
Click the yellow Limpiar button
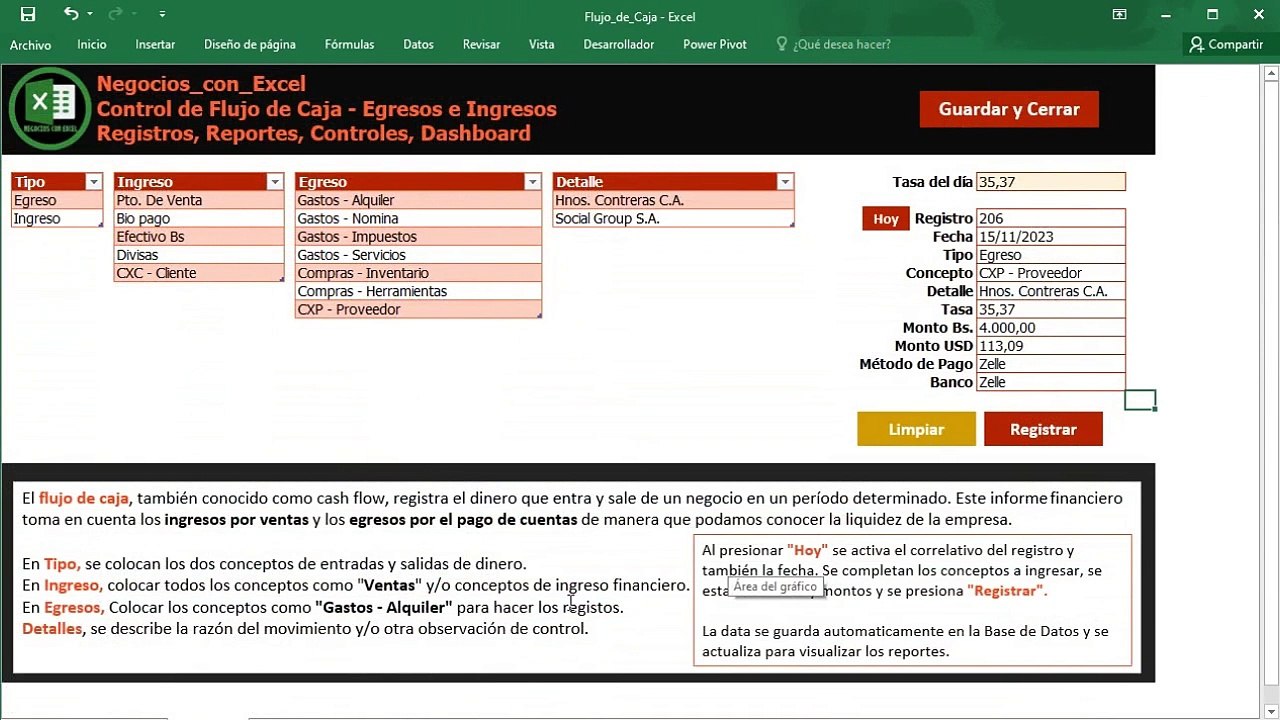point(916,429)
